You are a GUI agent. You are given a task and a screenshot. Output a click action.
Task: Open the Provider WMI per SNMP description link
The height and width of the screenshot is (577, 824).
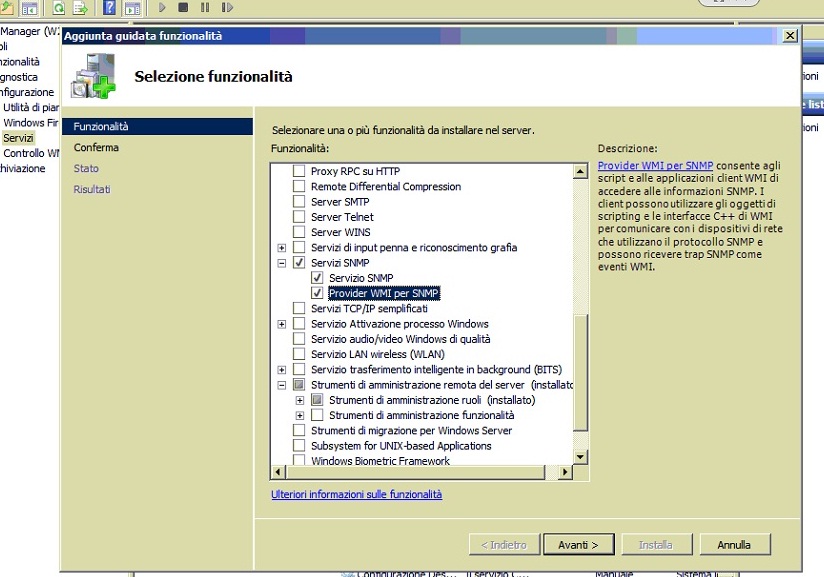click(x=655, y=166)
